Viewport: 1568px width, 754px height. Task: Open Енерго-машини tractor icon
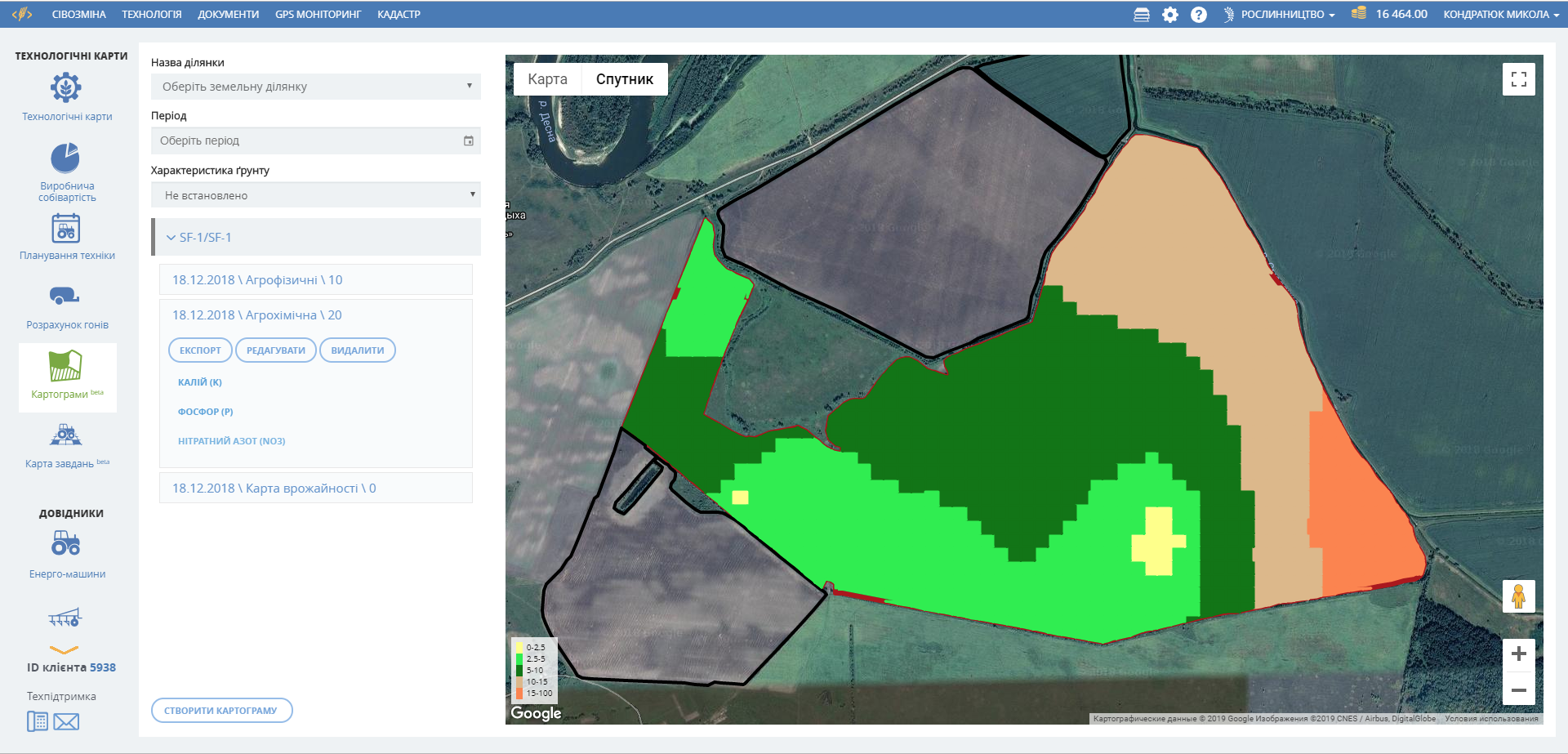[65, 543]
